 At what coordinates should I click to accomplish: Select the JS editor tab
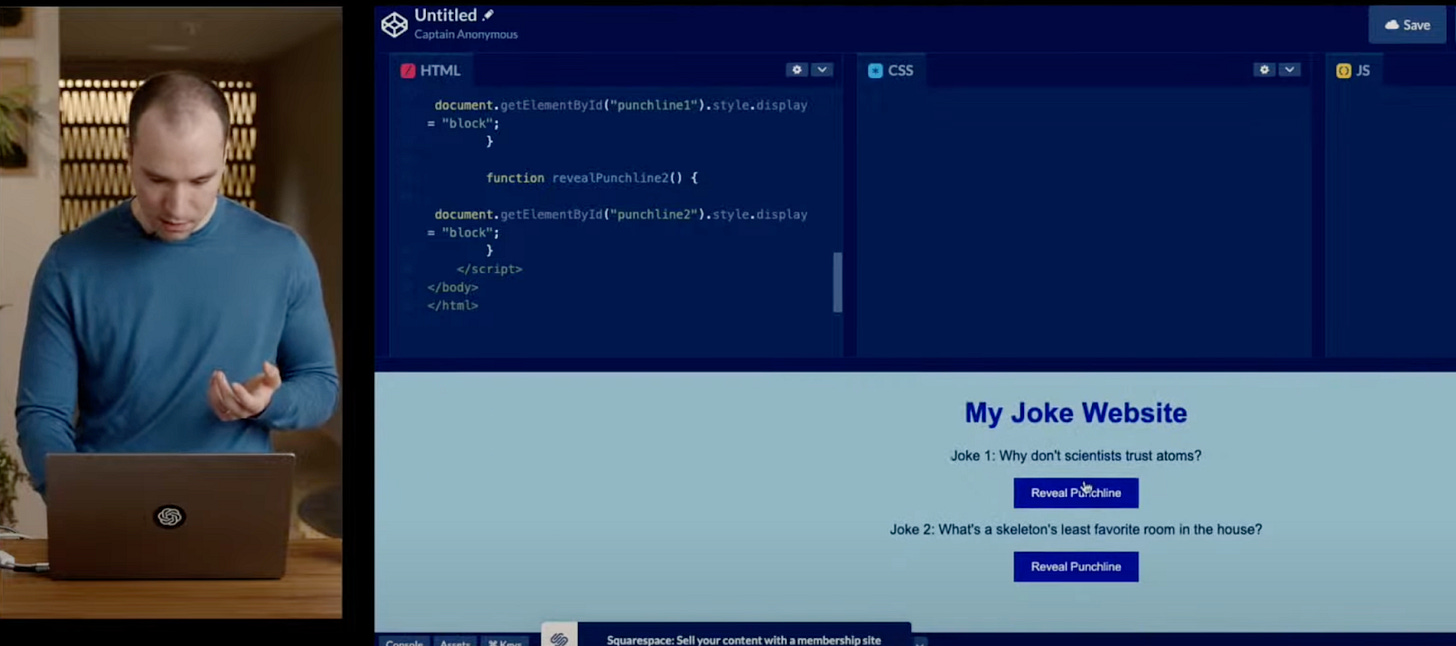coord(1354,70)
